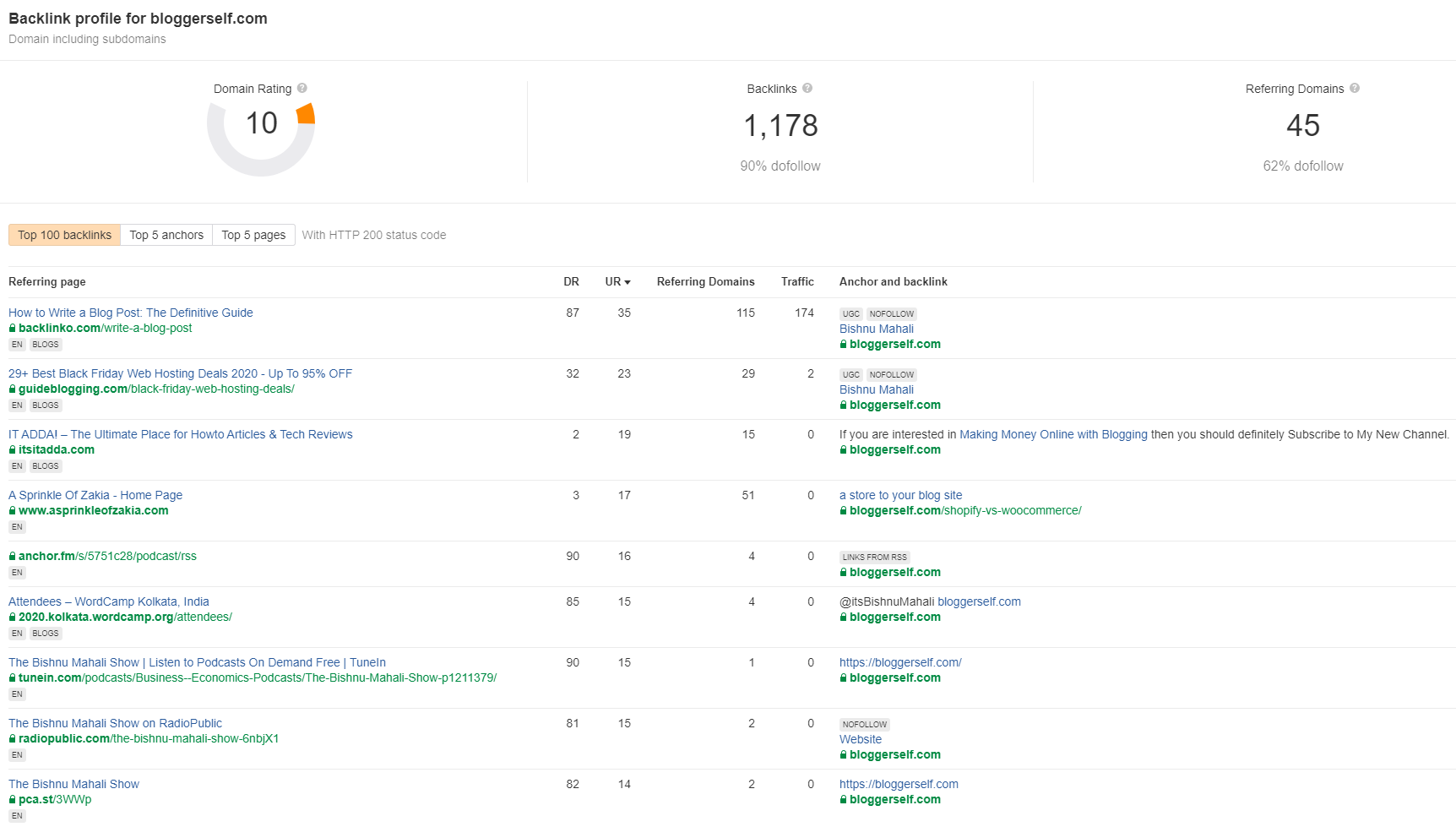This screenshot has height=827, width=1456.
Task: Click BLOGS tag under backlinko.com URL
Action: (46, 344)
